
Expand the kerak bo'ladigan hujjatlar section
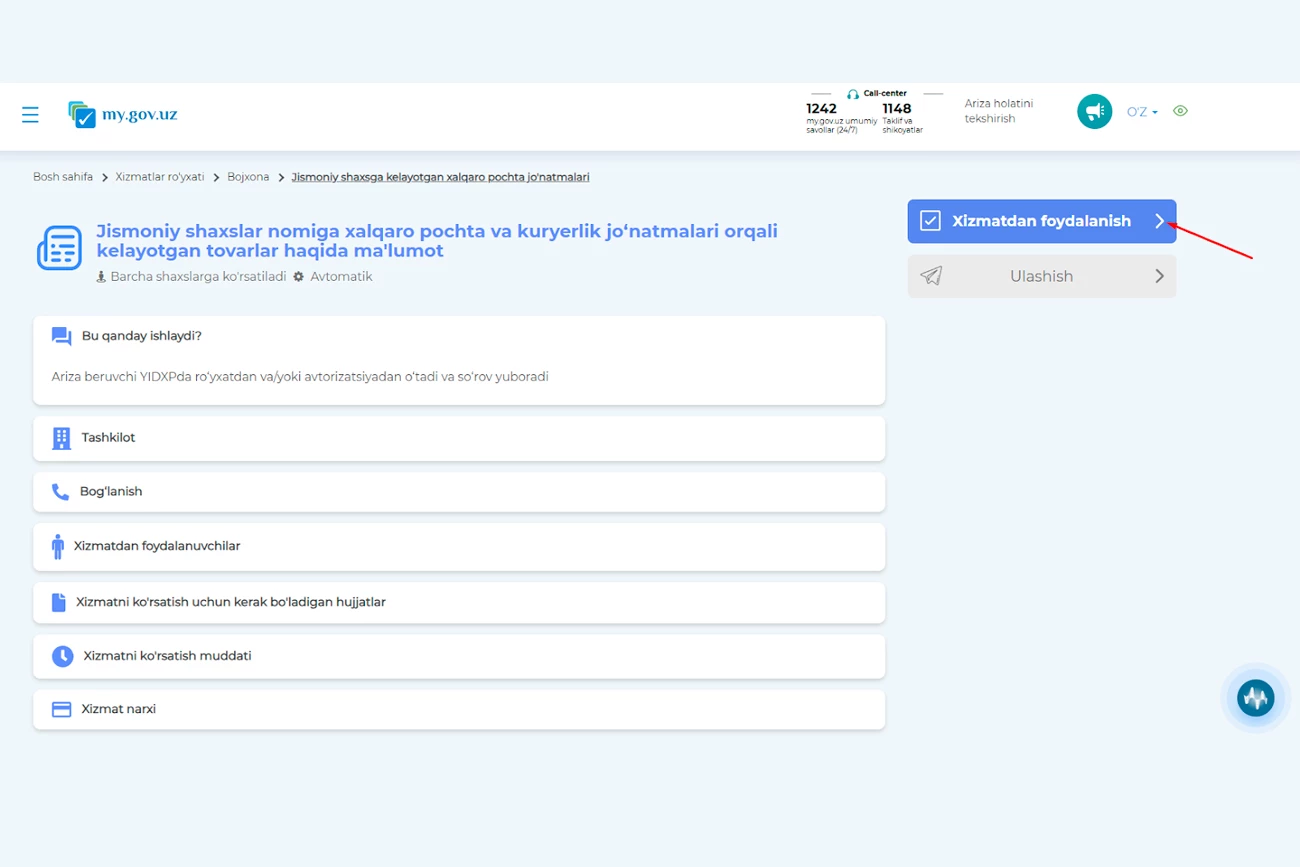(x=459, y=603)
